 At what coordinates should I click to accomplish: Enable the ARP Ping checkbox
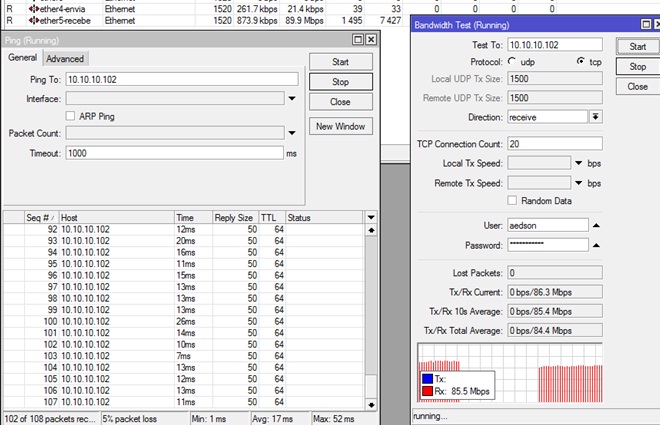[x=70, y=116]
